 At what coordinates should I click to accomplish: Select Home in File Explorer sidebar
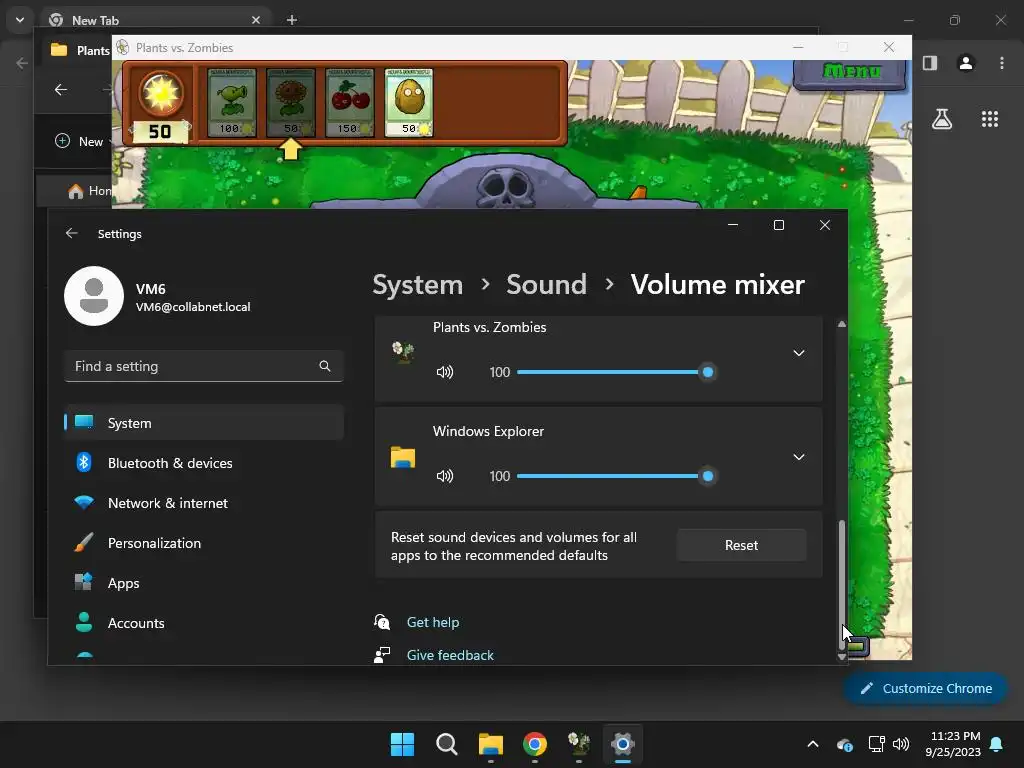89,191
